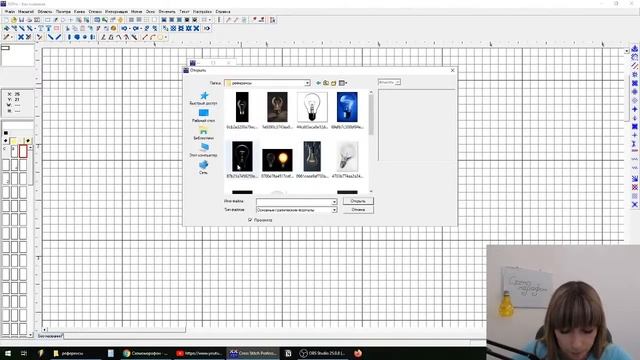
Task: Create a new folder via dialog icon
Action: [333, 83]
